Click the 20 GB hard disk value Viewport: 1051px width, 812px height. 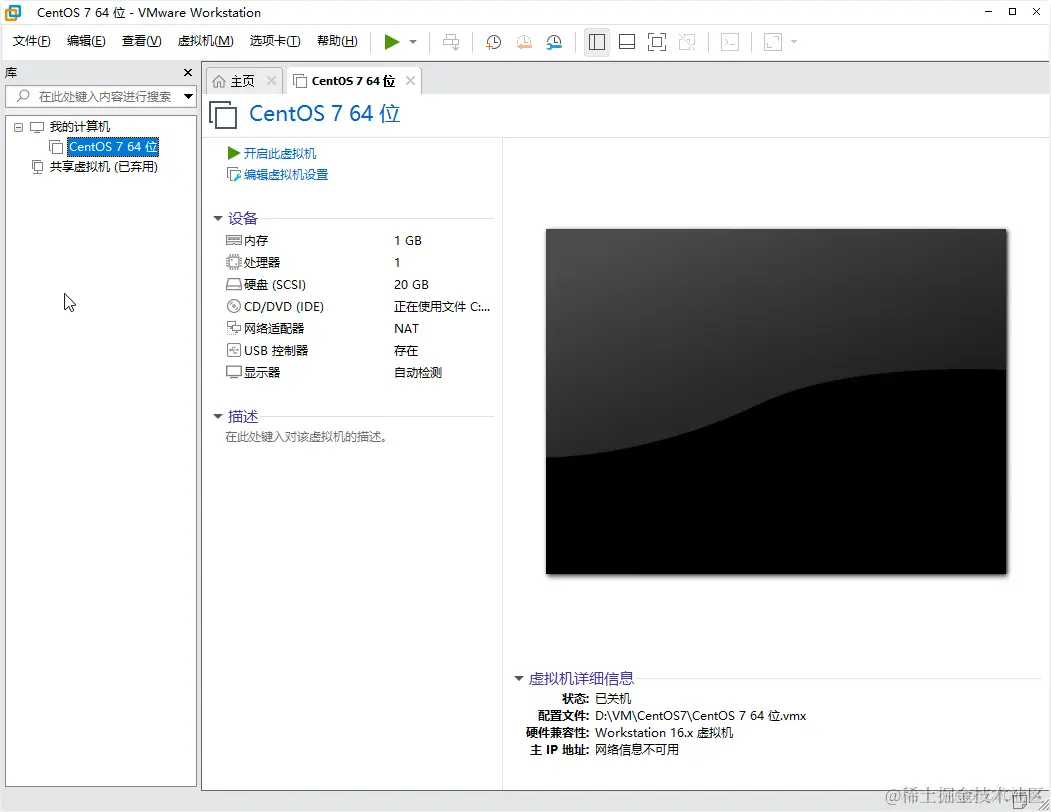(411, 285)
